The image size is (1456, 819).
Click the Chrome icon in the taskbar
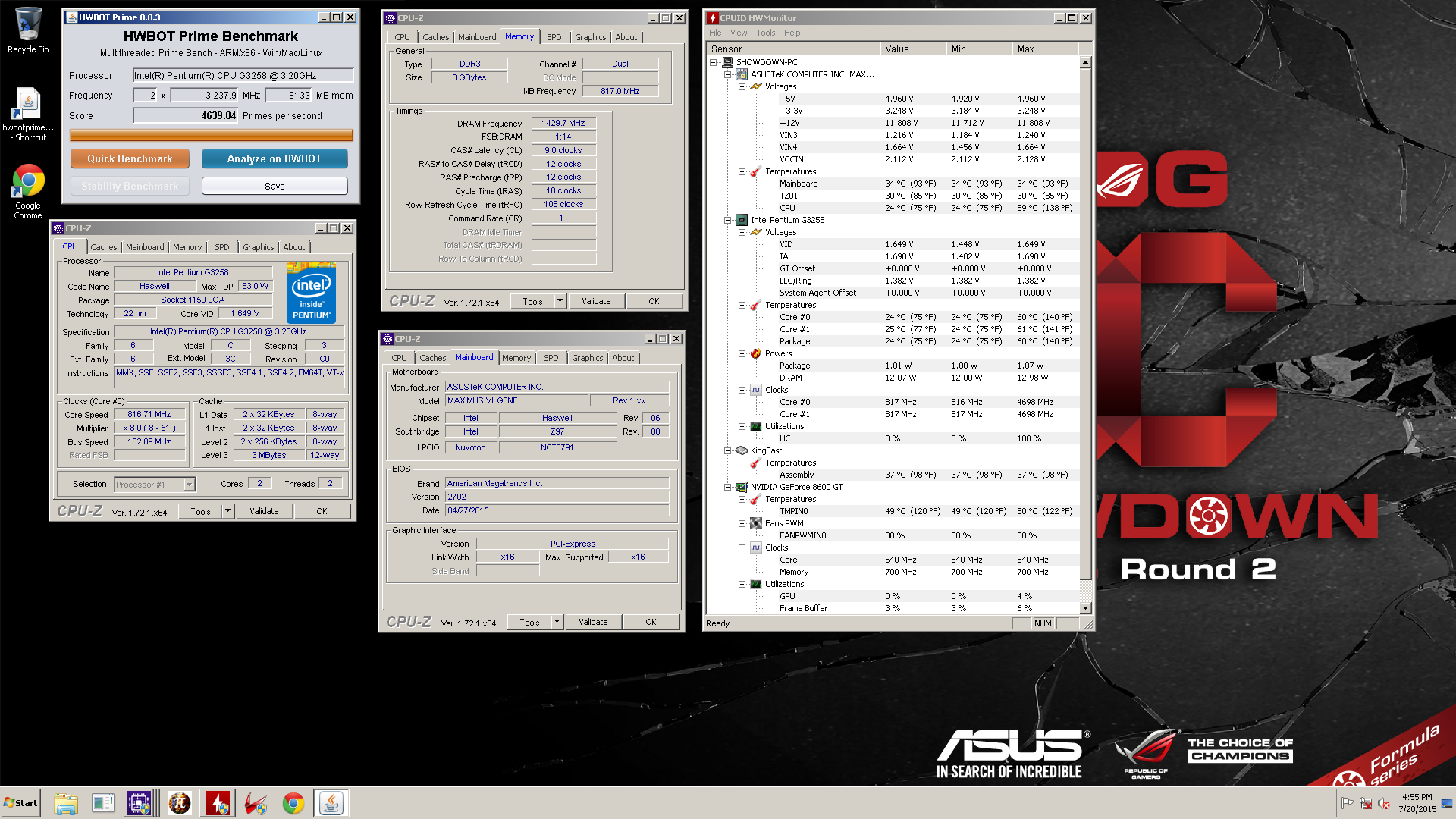pyautogui.click(x=293, y=803)
